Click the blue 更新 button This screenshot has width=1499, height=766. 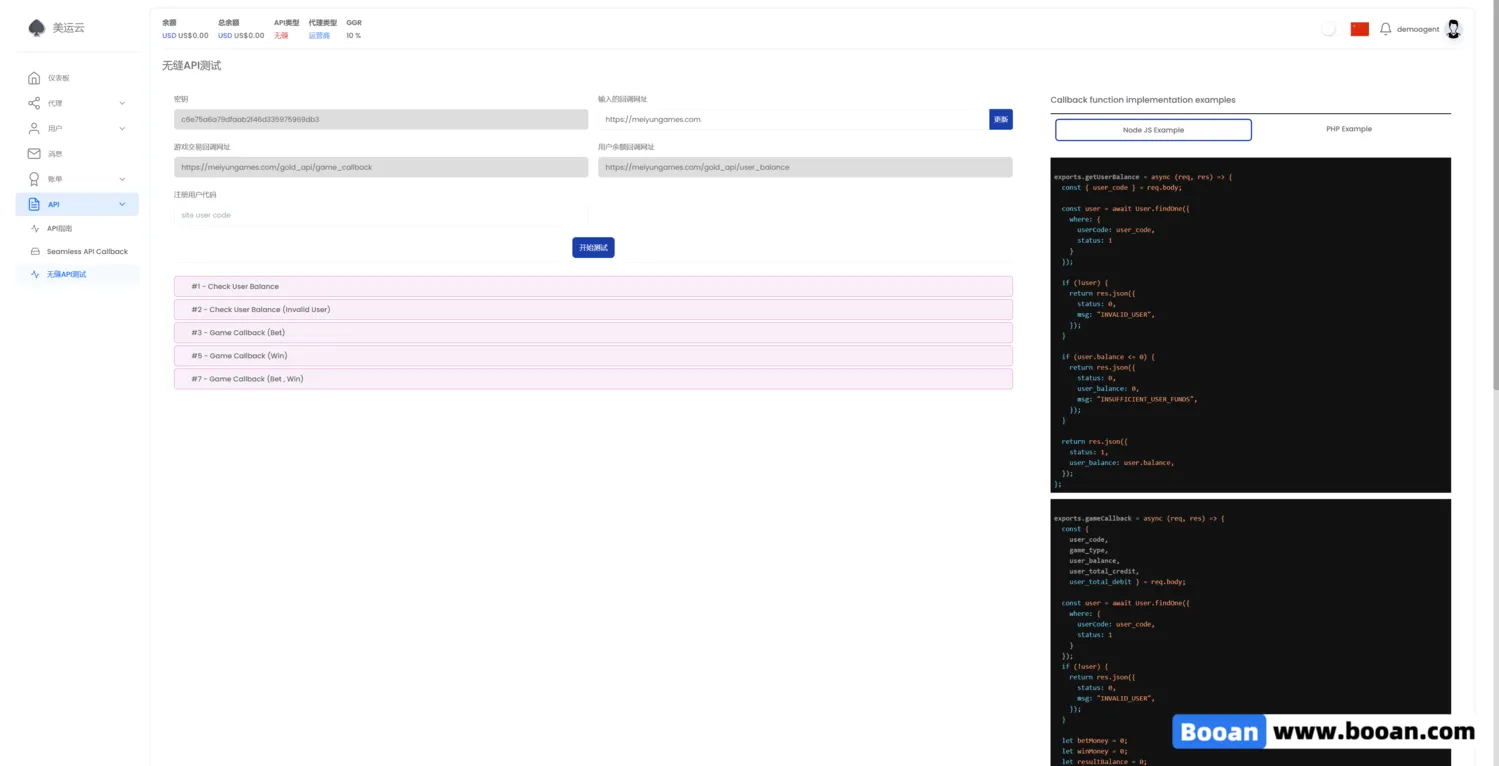tap(1000, 119)
